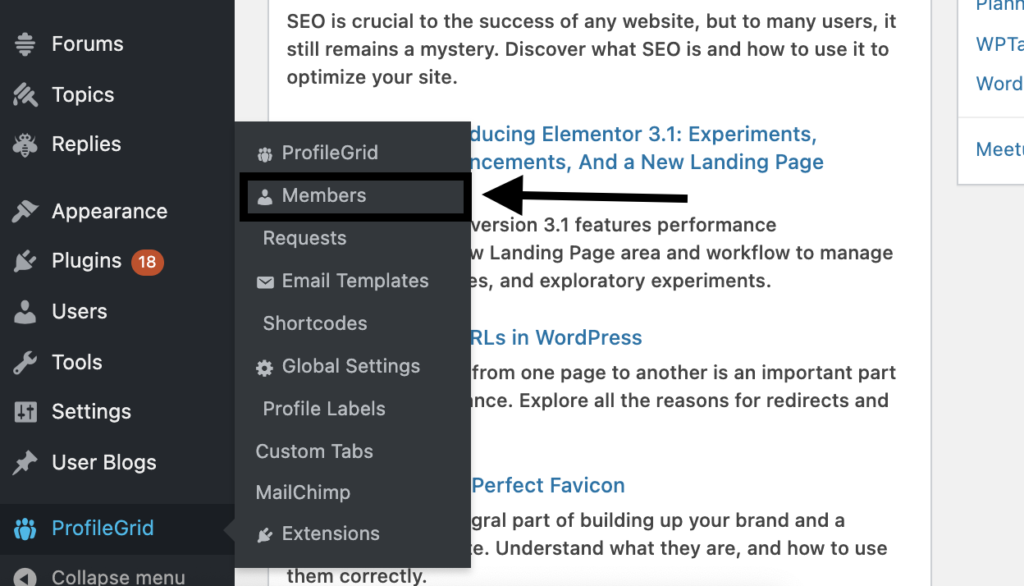Viewport: 1024px width, 586px height.
Task: Select the Forums icon in the sidebar
Action: (x=27, y=44)
